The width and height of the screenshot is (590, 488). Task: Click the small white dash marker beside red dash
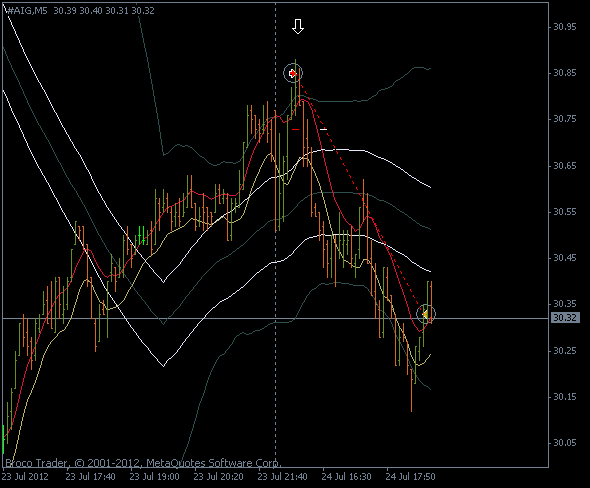pyautogui.click(x=323, y=130)
